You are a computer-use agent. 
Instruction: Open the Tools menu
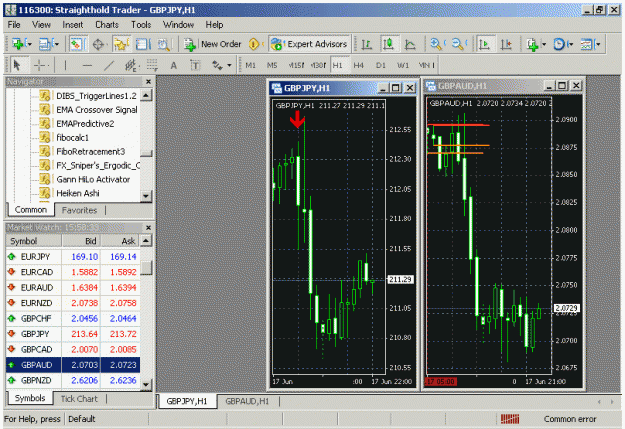click(141, 25)
